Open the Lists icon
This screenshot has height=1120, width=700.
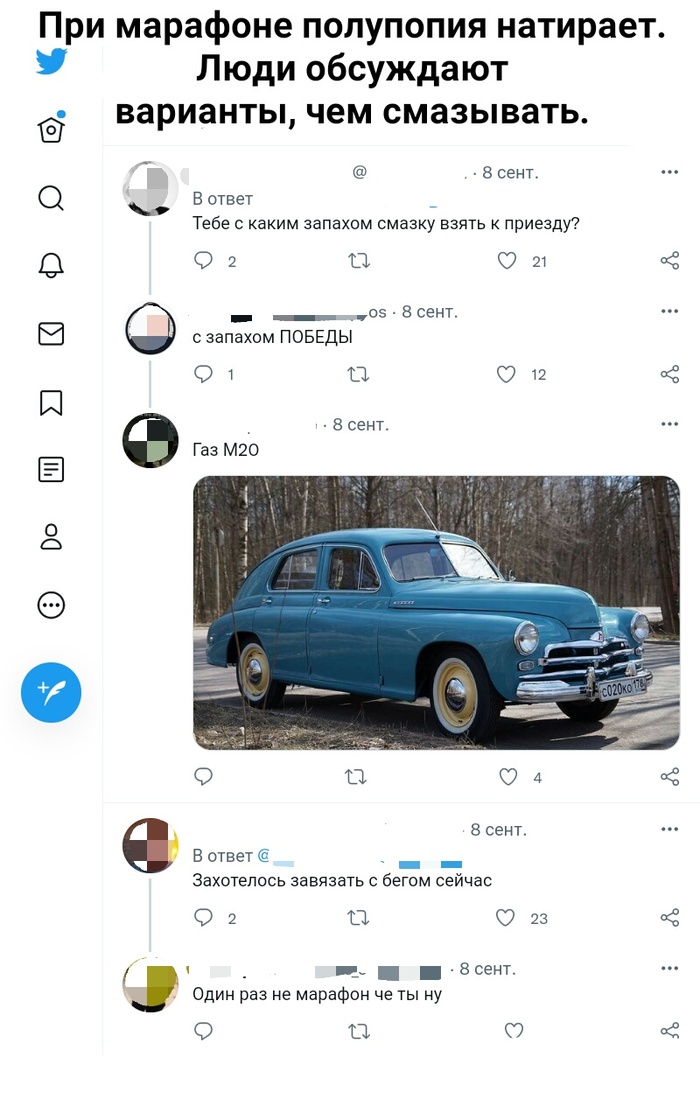coord(51,469)
